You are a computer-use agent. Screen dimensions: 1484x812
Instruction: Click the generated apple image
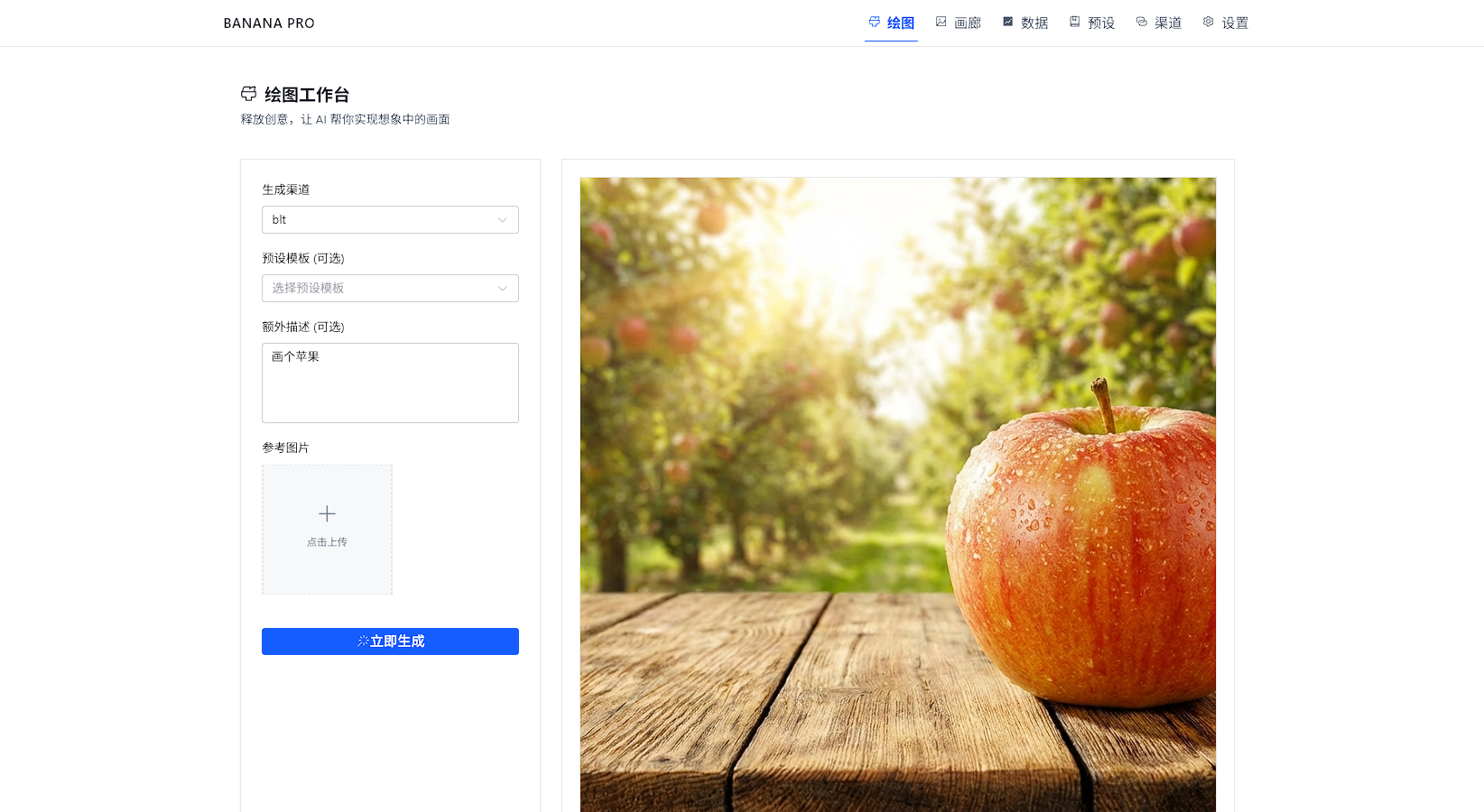tap(898, 494)
